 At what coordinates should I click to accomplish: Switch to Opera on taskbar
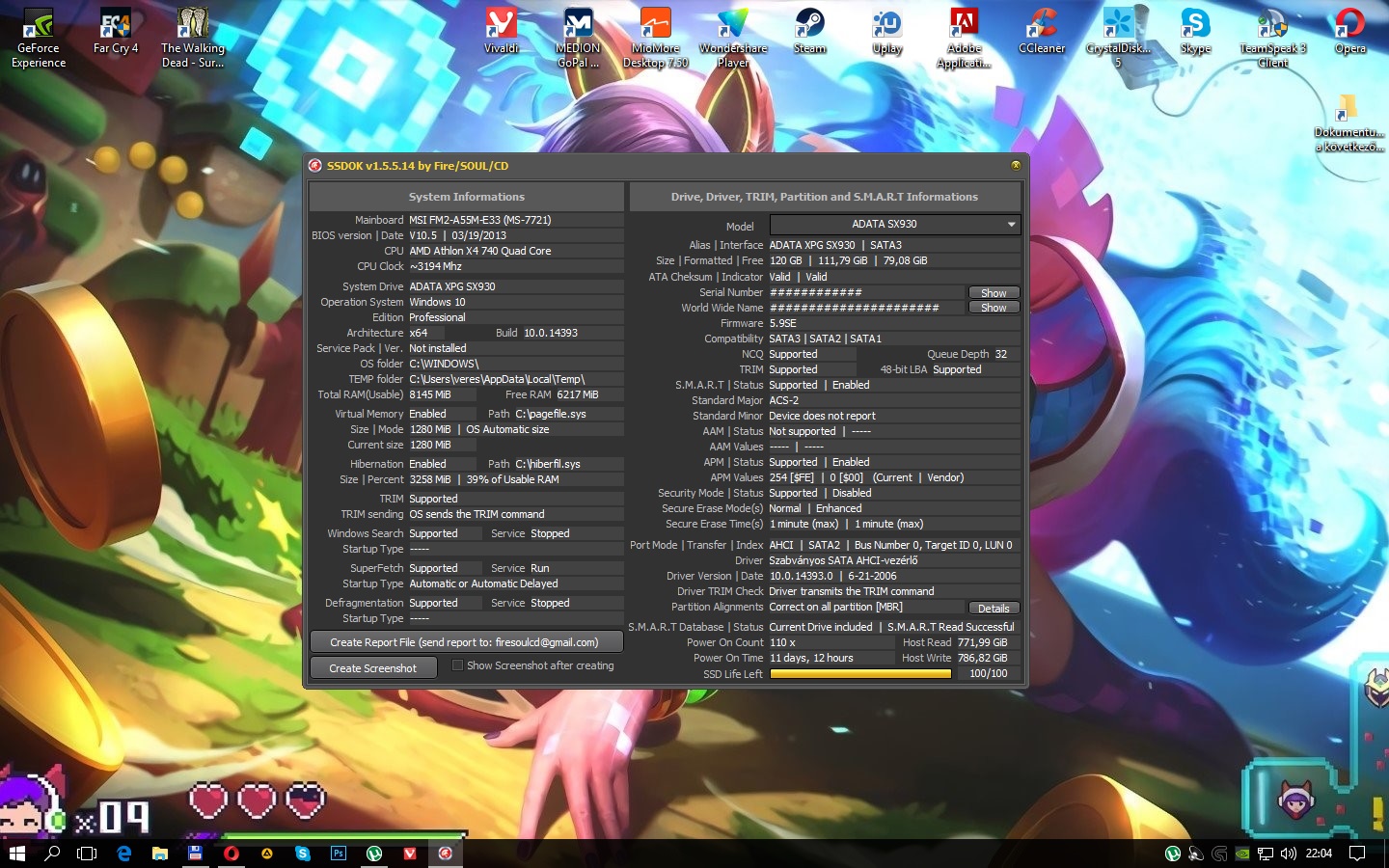tap(231, 854)
